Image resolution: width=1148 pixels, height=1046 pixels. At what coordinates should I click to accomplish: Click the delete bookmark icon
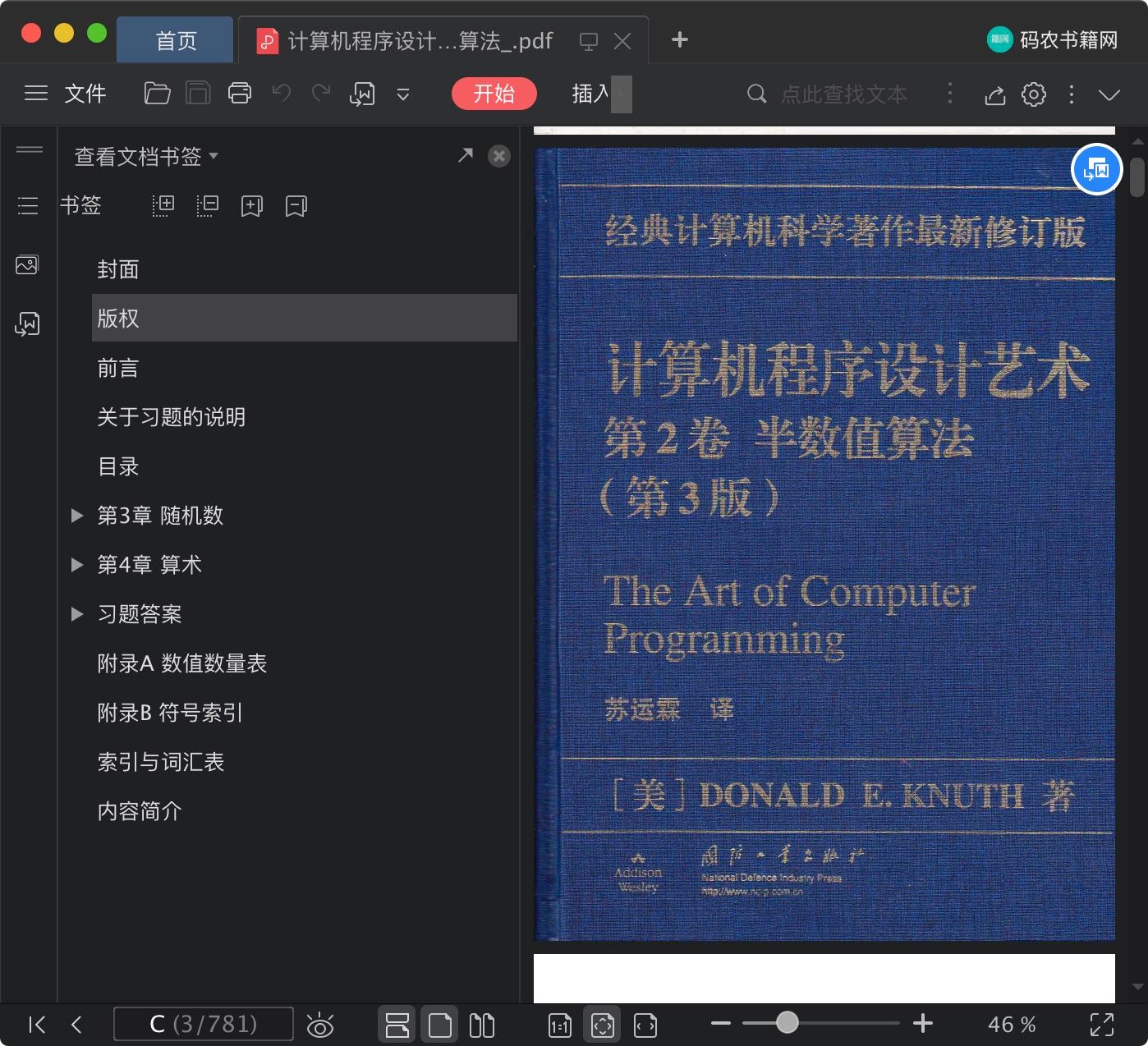pos(296,206)
